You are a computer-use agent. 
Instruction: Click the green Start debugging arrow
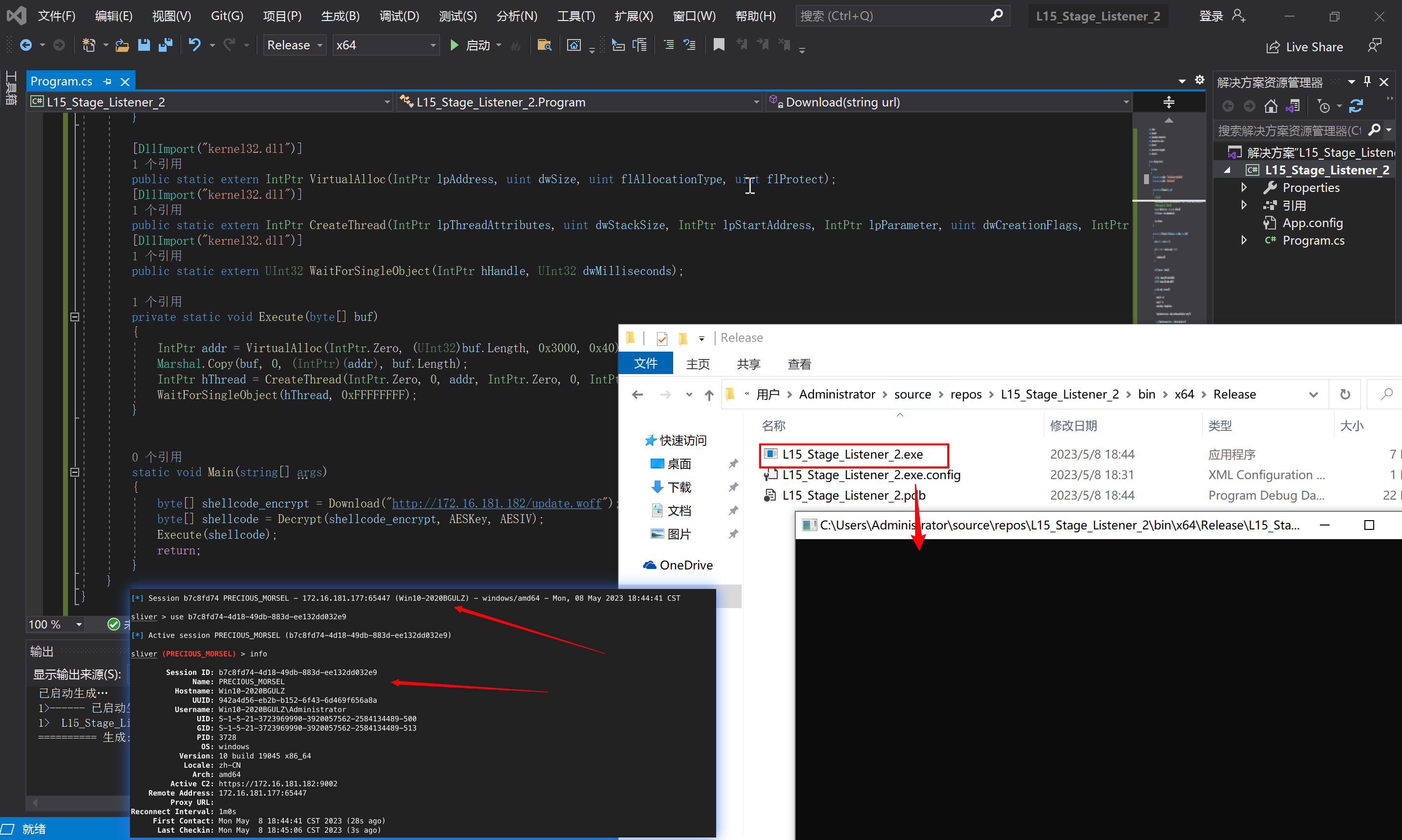[x=454, y=45]
